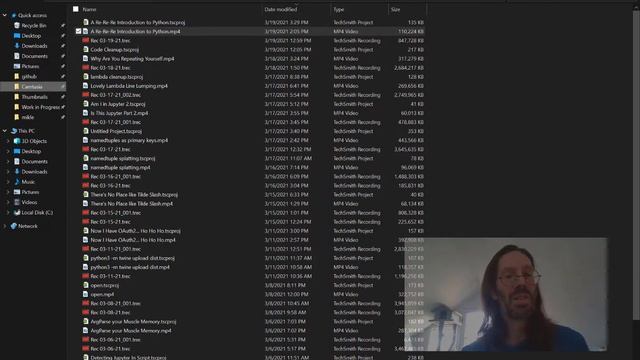Click the mikle folder icon in Quick access

[x=17, y=117]
